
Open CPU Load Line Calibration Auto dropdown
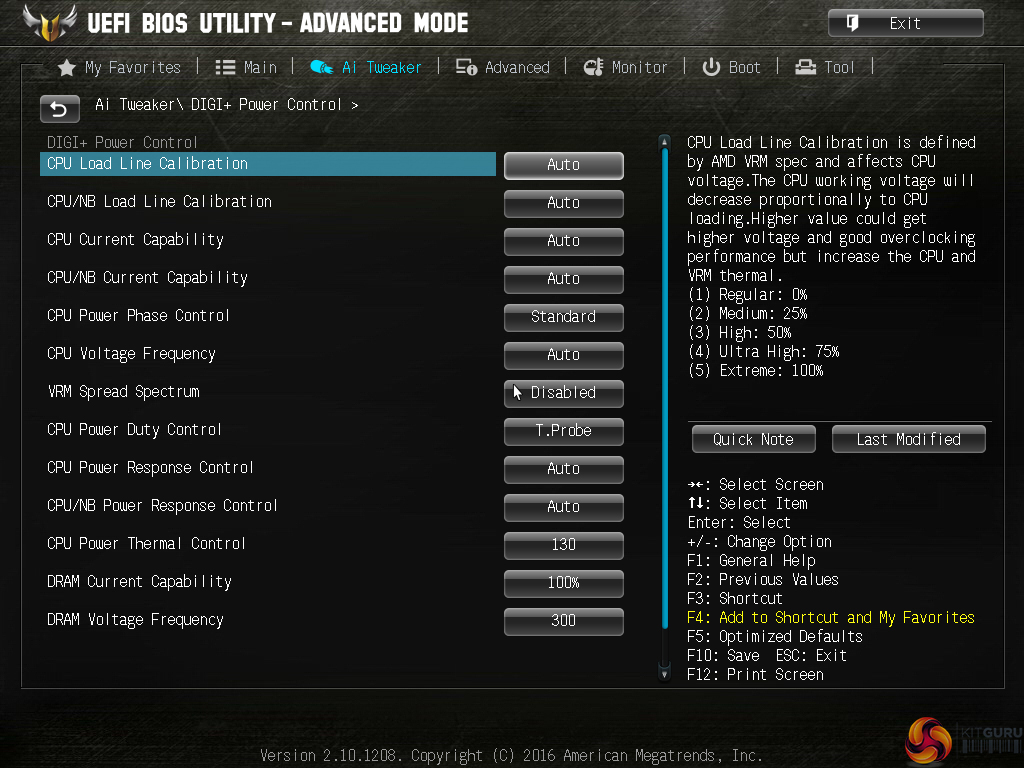tap(564, 165)
